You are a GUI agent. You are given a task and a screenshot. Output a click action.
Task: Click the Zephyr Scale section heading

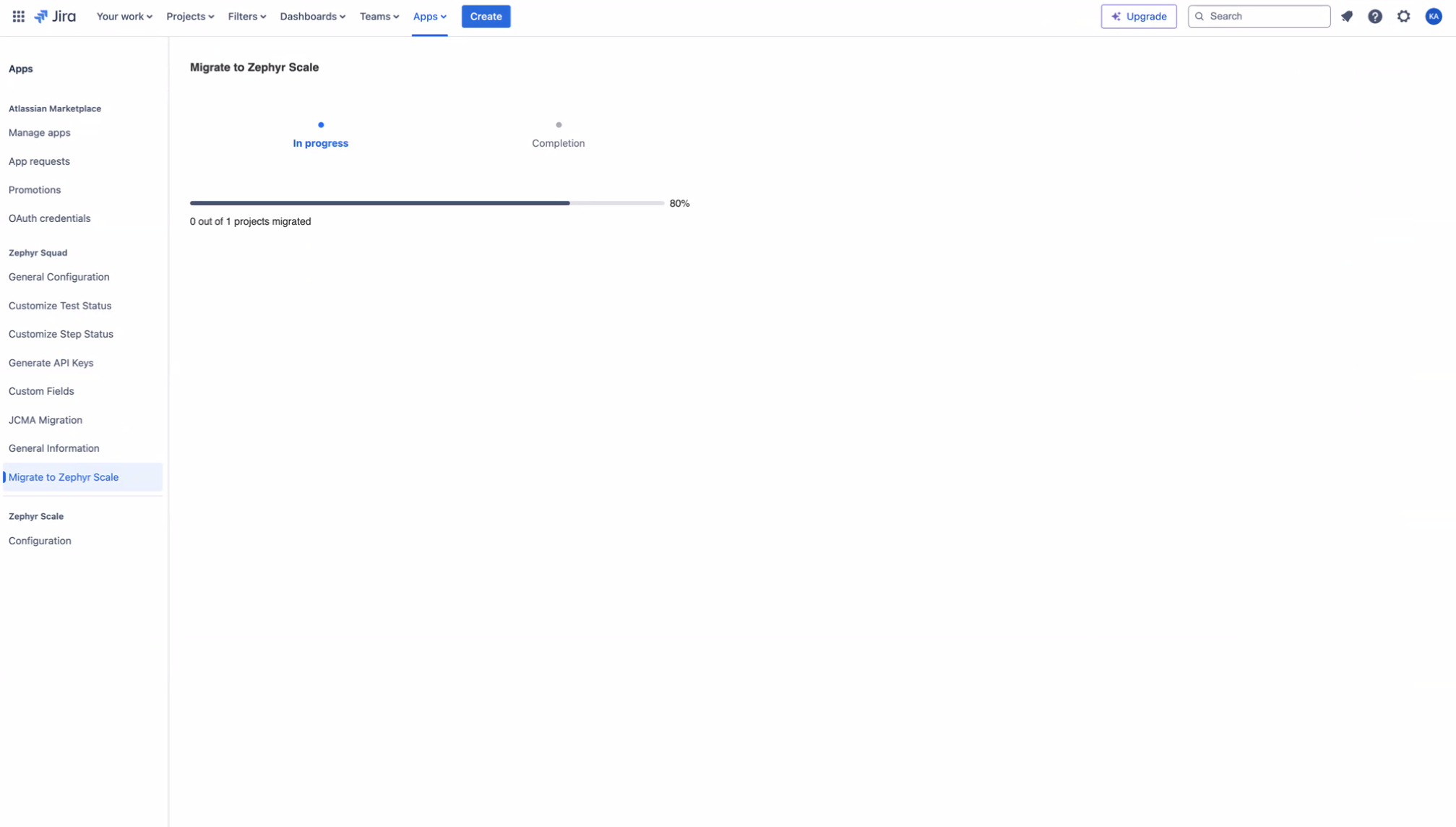[x=36, y=516]
